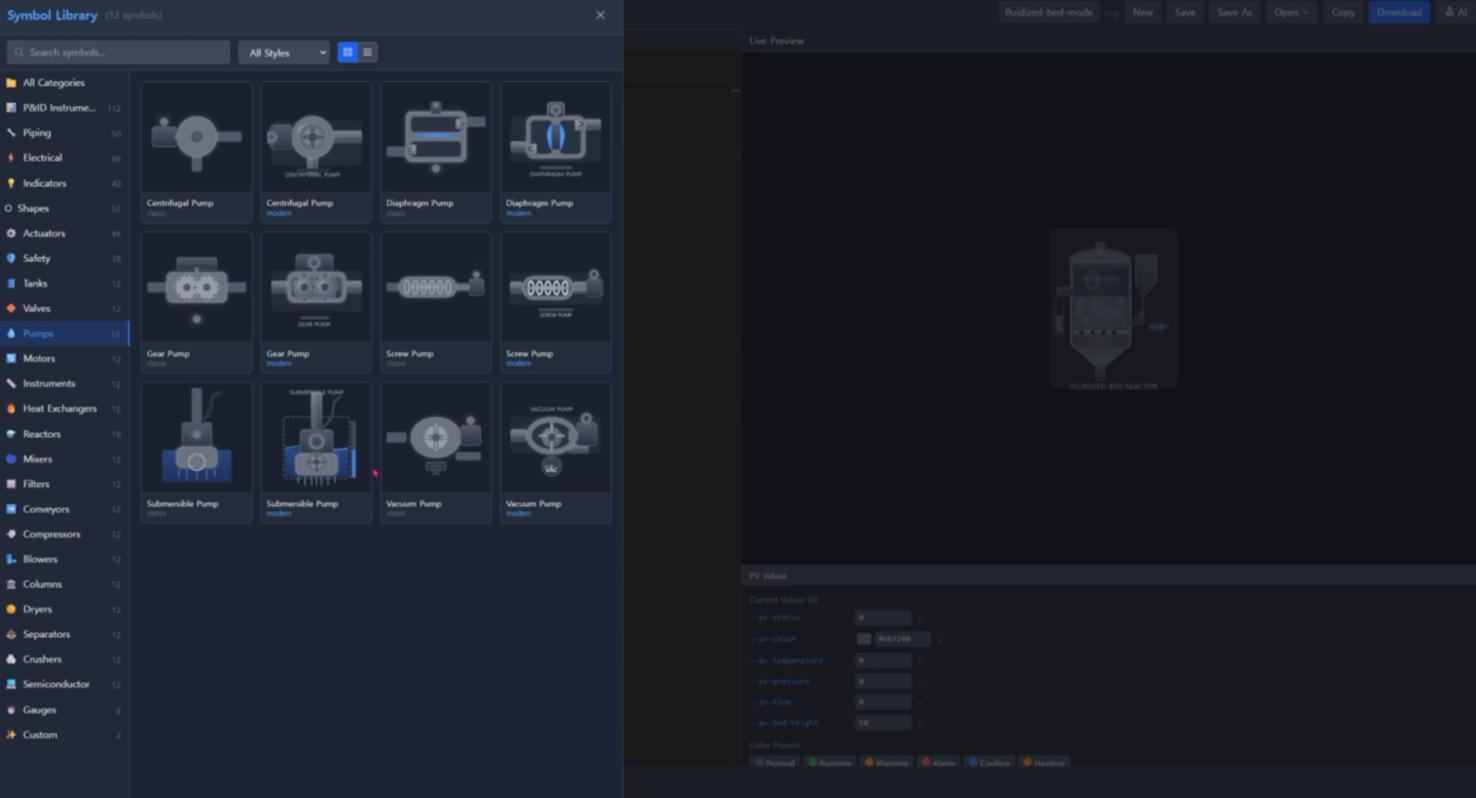1476x798 pixels.
Task: Pick the classic Screw Pump symbol
Action: click(x=436, y=302)
